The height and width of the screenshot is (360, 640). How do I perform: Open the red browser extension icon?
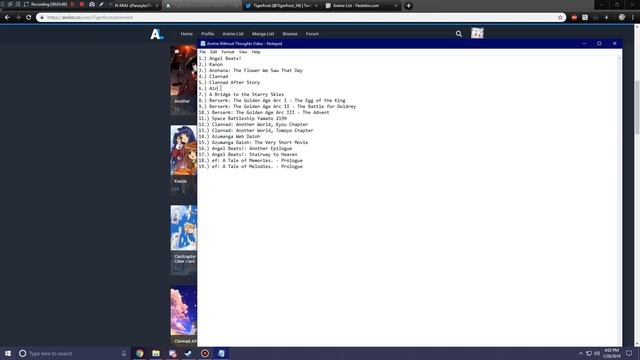coord(574,18)
